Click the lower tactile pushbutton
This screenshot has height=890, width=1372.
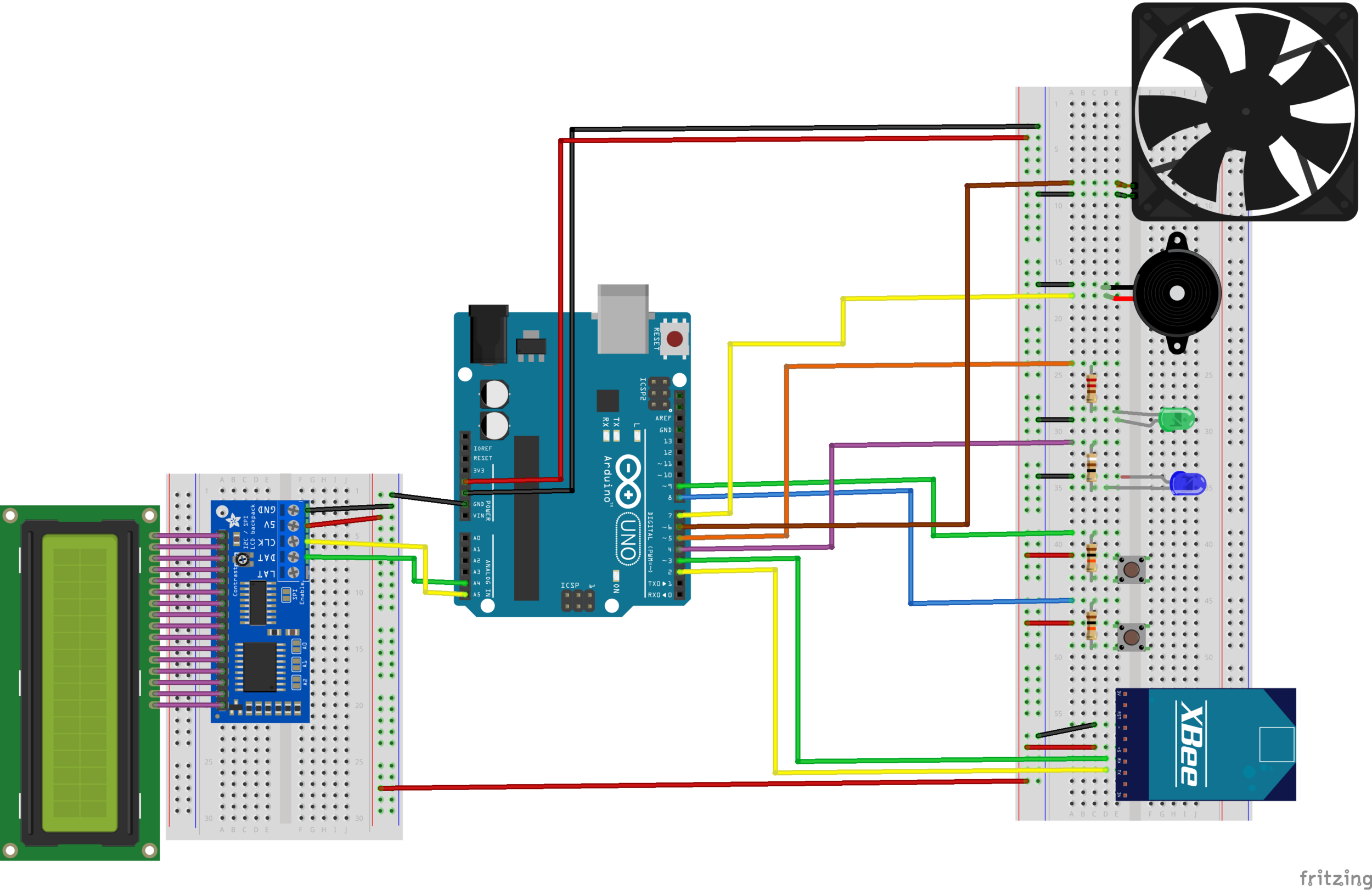point(1131,637)
